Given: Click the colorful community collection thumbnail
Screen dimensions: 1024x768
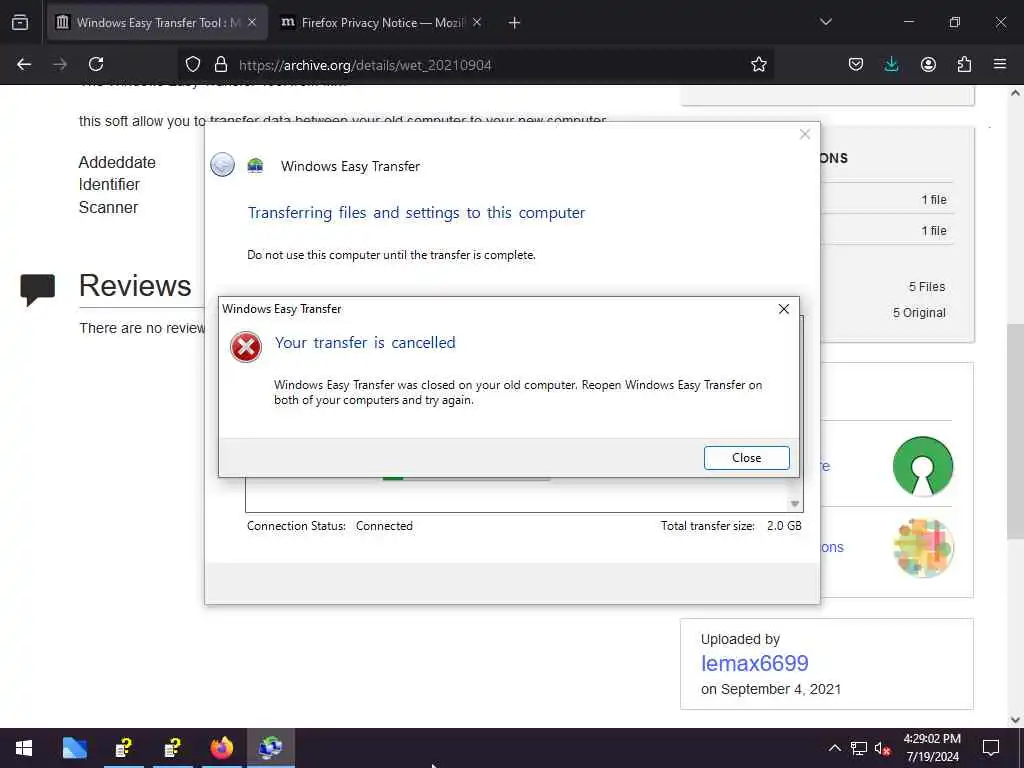Looking at the screenshot, I should tap(923, 548).
